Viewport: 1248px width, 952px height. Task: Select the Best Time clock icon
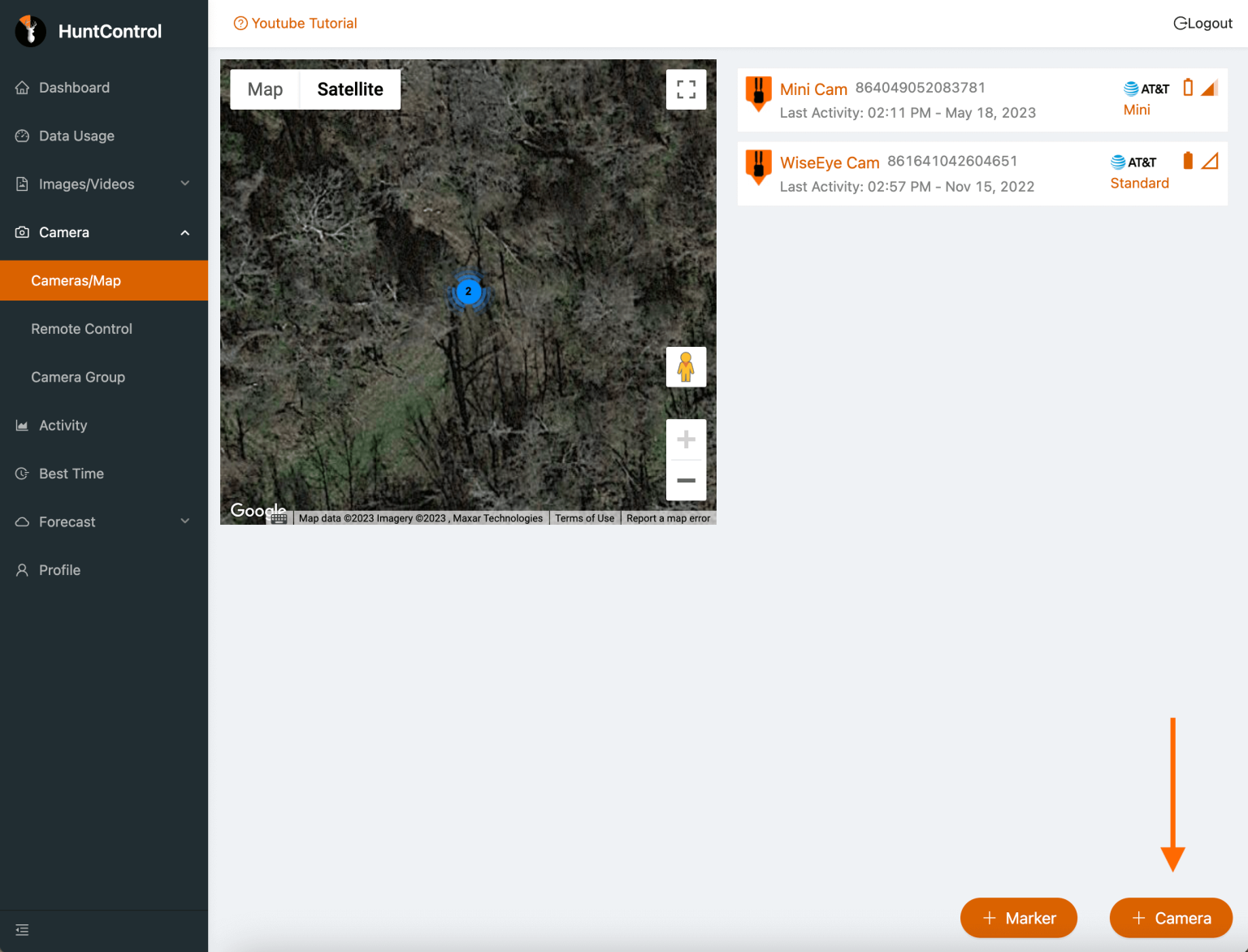21,474
